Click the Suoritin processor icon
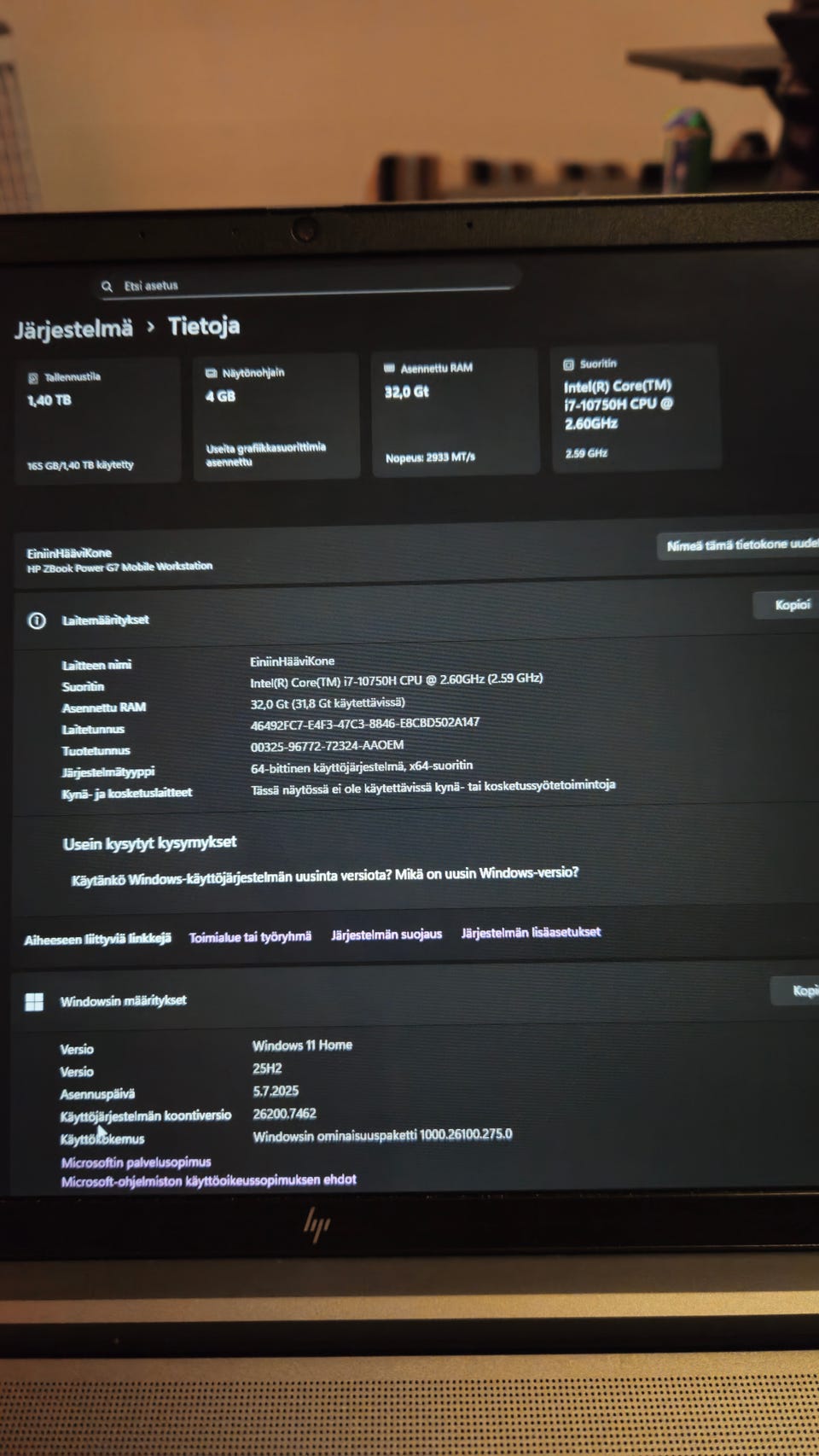 click(569, 364)
